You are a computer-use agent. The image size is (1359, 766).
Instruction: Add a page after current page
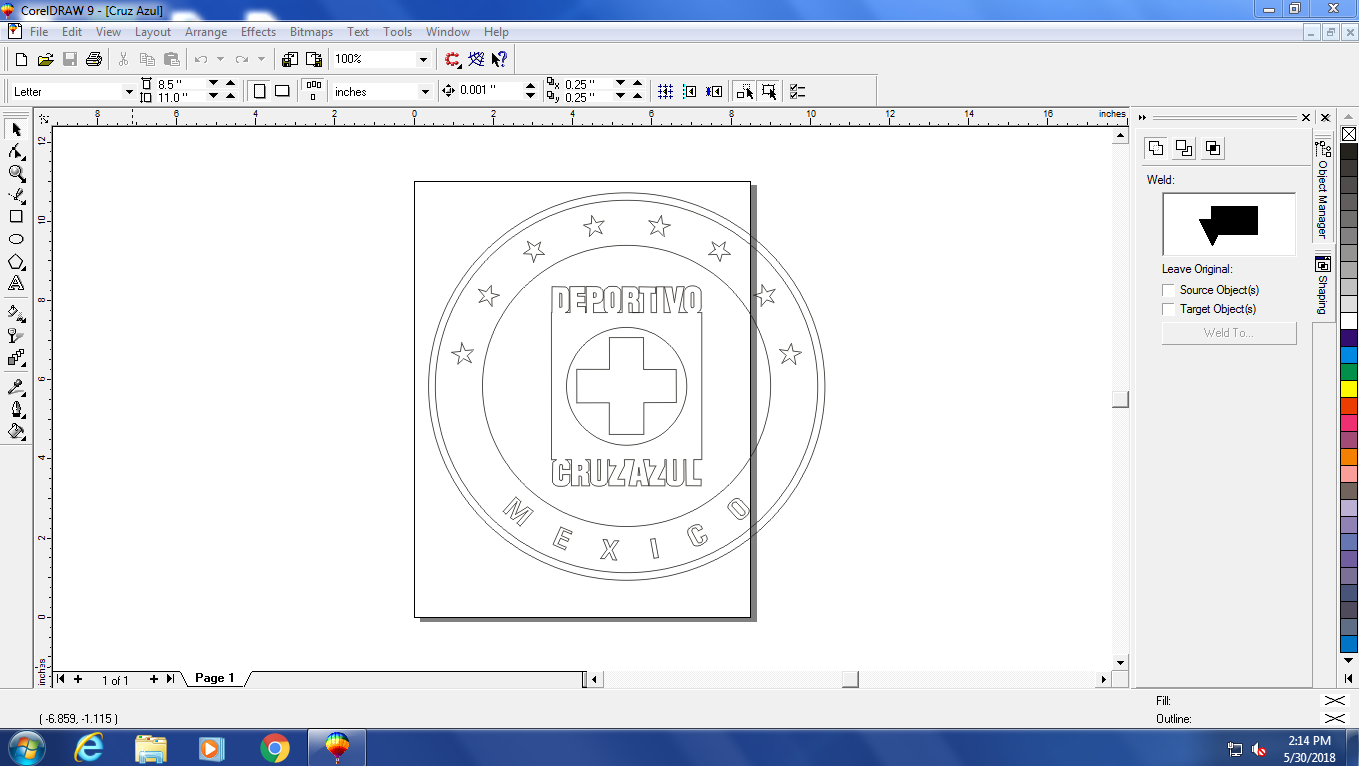pos(154,679)
